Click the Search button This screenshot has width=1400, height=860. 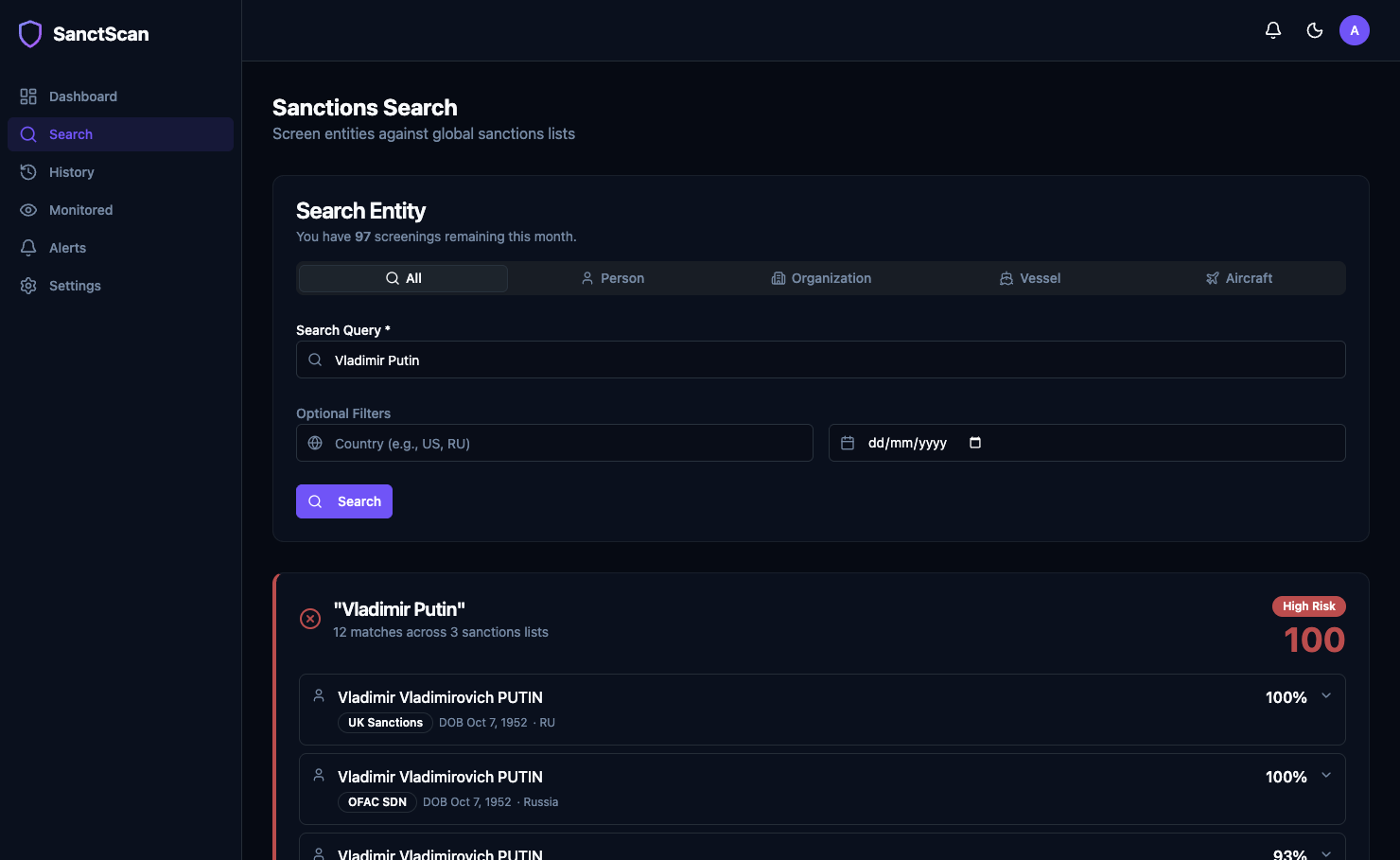pyautogui.click(x=344, y=501)
